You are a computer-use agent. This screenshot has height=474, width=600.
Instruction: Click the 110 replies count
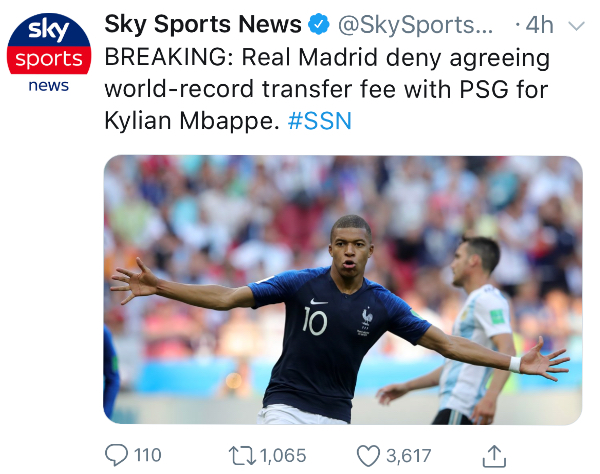(147, 455)
